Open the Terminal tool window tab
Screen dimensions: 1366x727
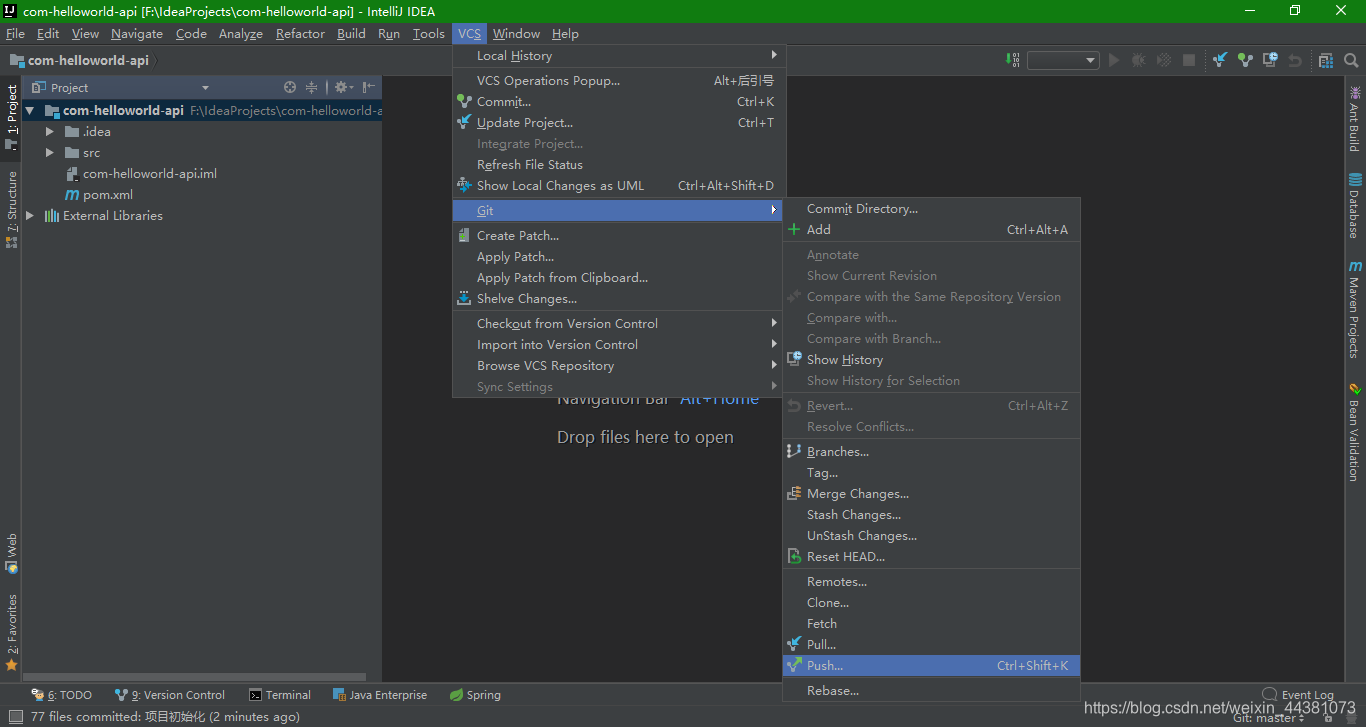280,695
